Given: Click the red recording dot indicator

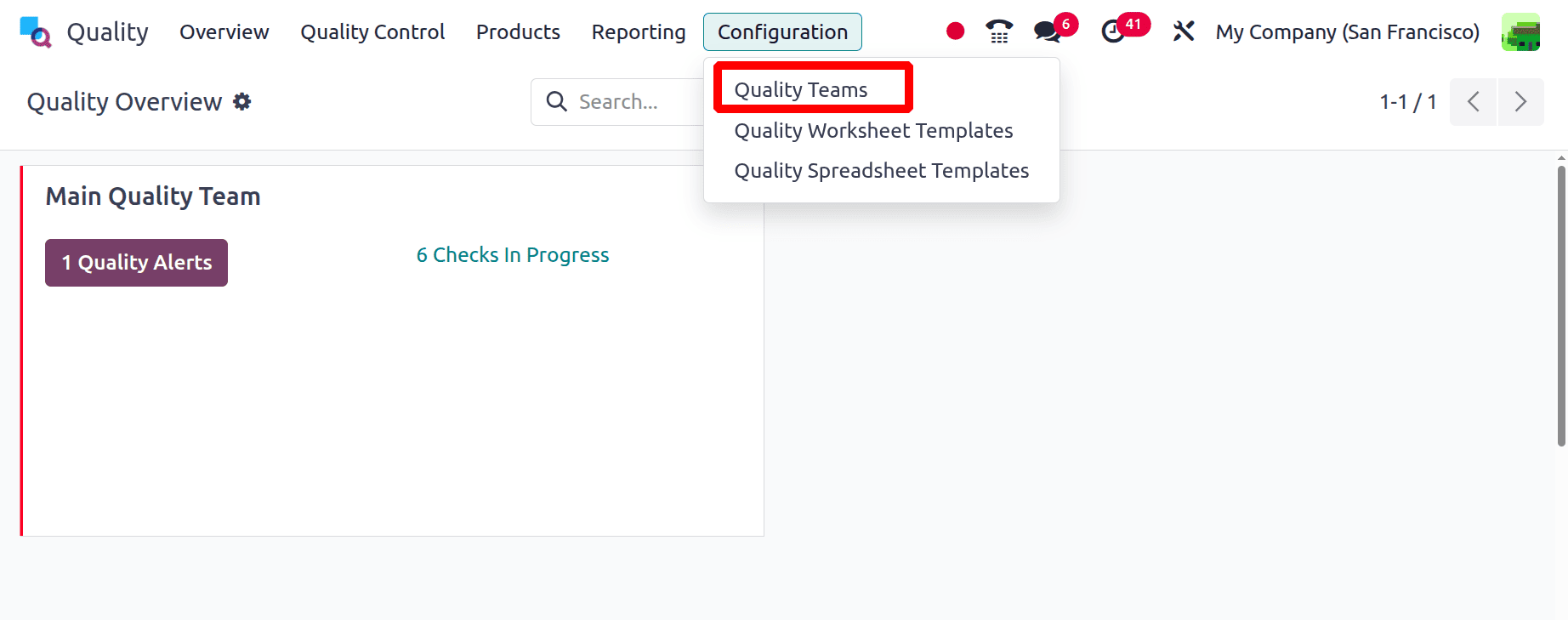Looking at the screenshot, I should click(955, 31).
